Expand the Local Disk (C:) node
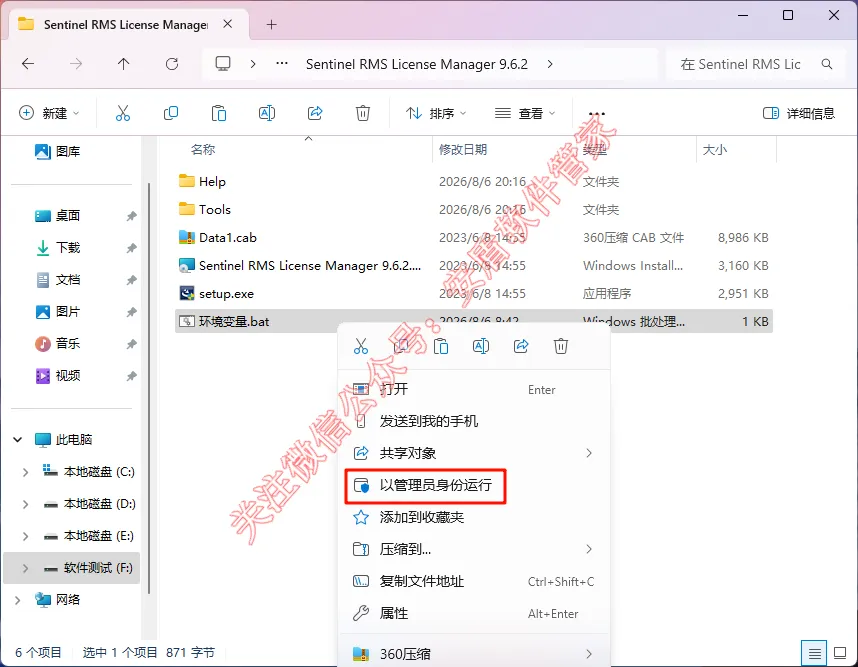The image size is (858, 667). (25, 472)
